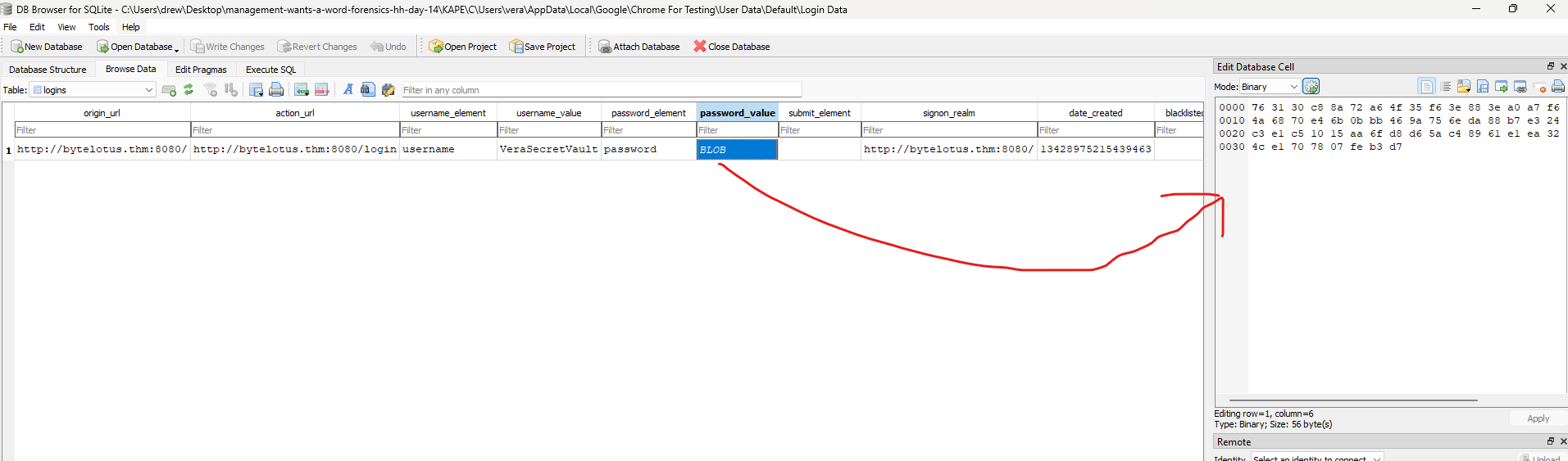
Task: Switch to the Execute SQL tab
Action: tap(270, 70)
